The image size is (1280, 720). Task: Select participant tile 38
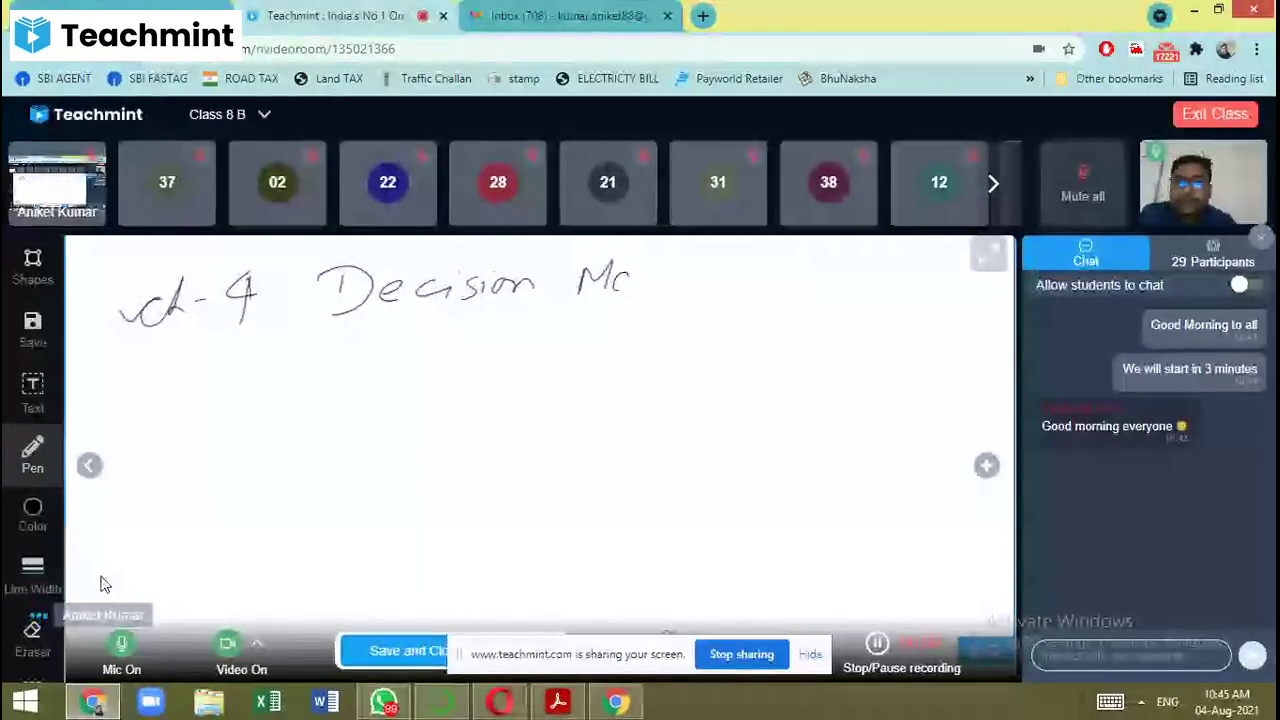[x=828, y=183]
